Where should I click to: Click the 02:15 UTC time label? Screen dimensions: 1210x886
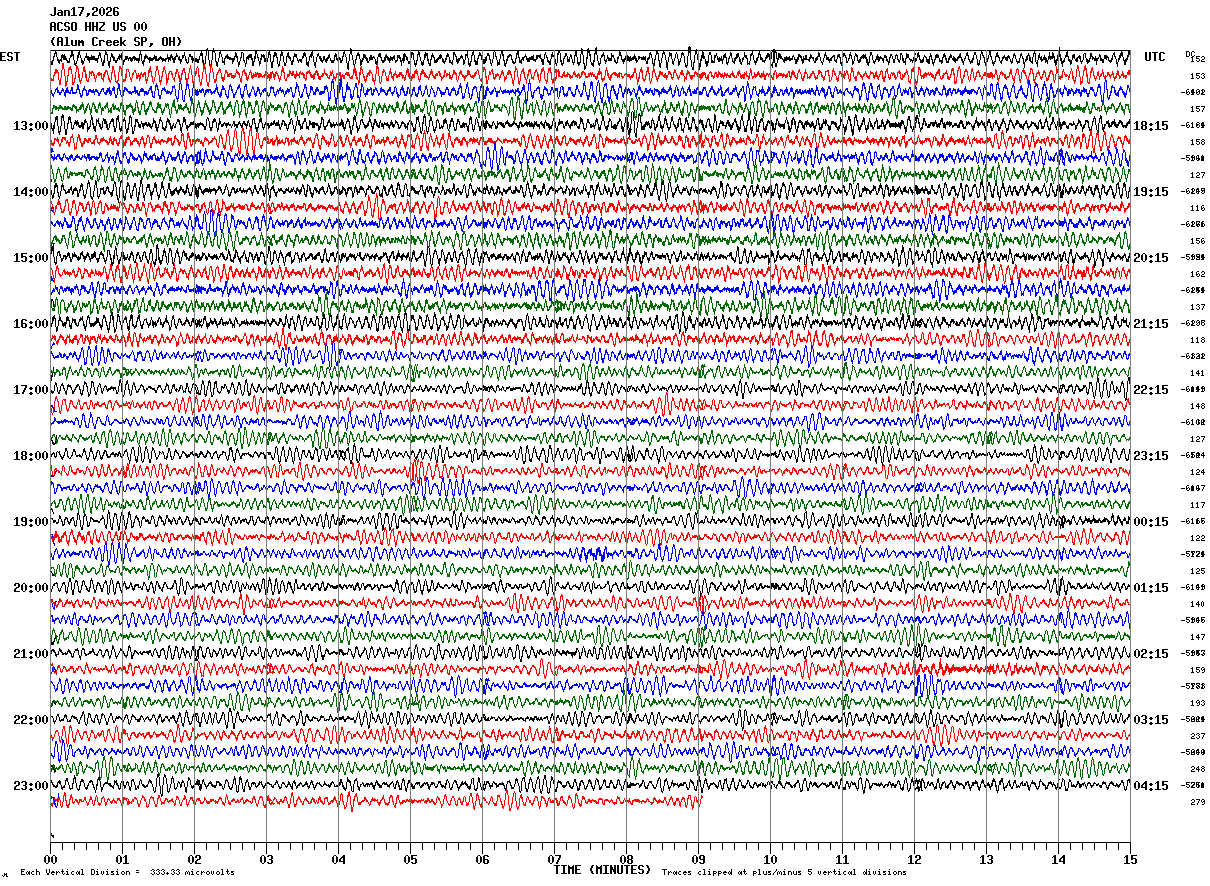[1151, 654]
